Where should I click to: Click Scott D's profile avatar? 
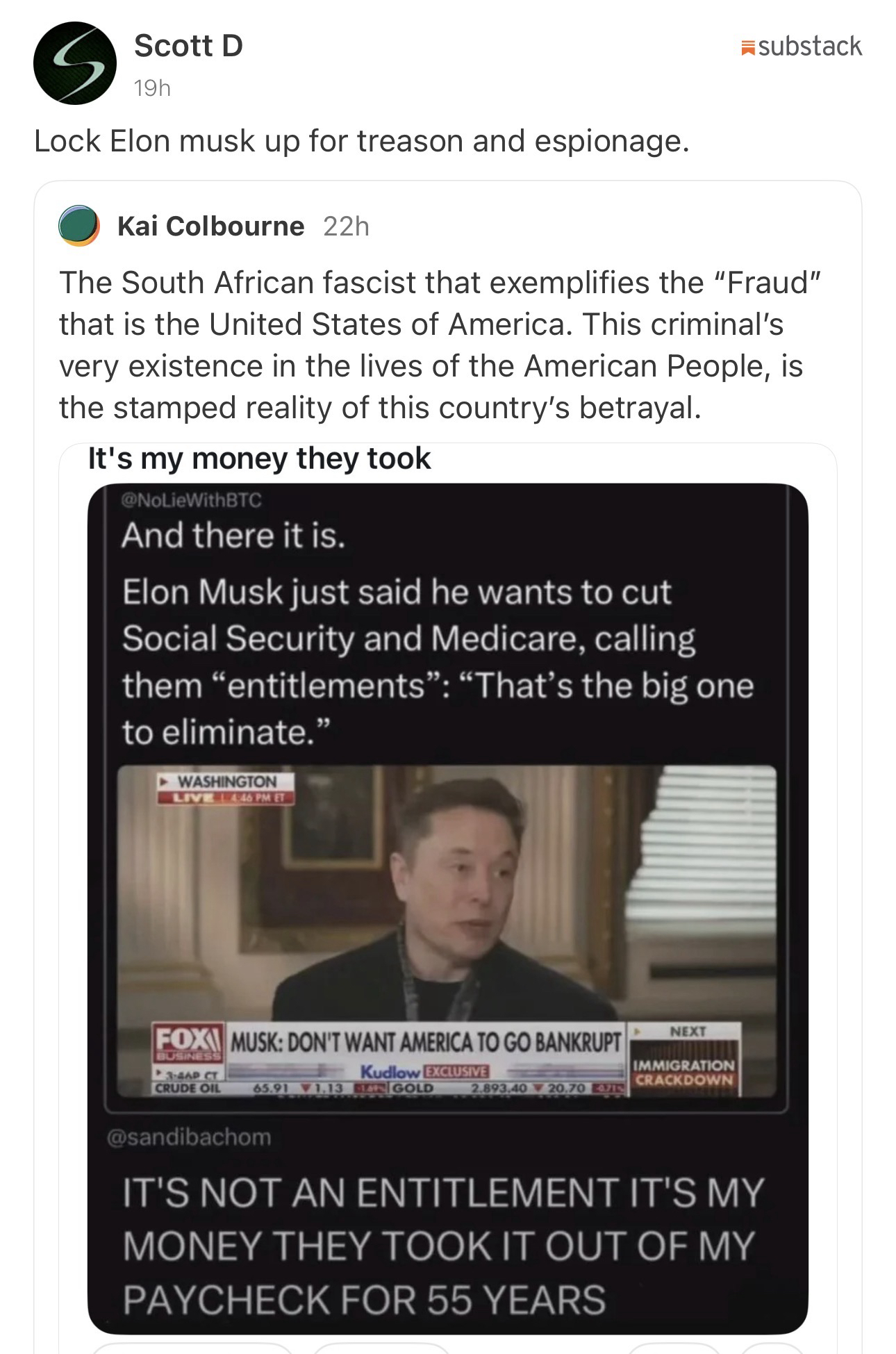pyautogui.click(x=74, y=63)
